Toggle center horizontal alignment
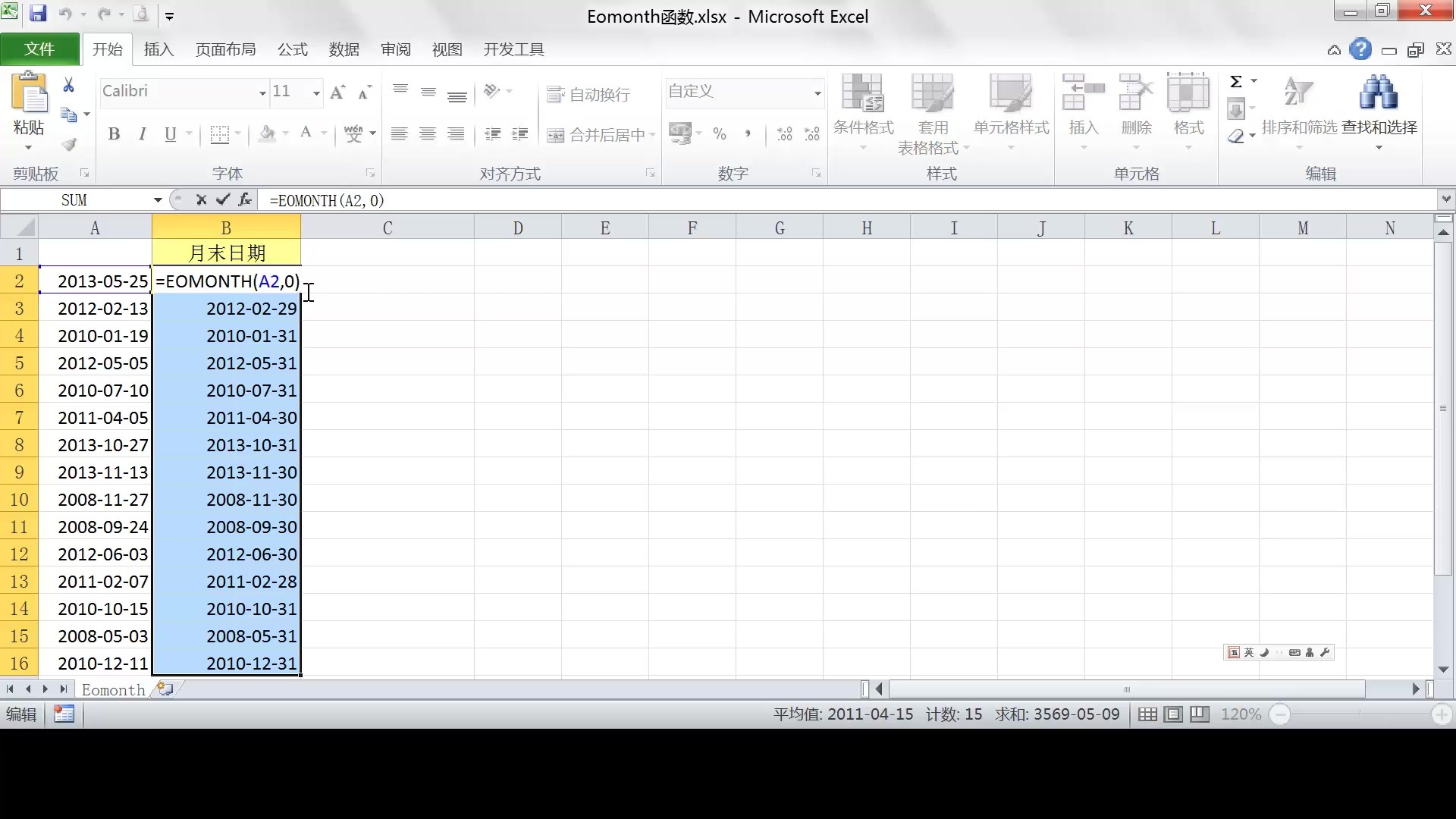 pyautogui.click(x=428, y=134)
